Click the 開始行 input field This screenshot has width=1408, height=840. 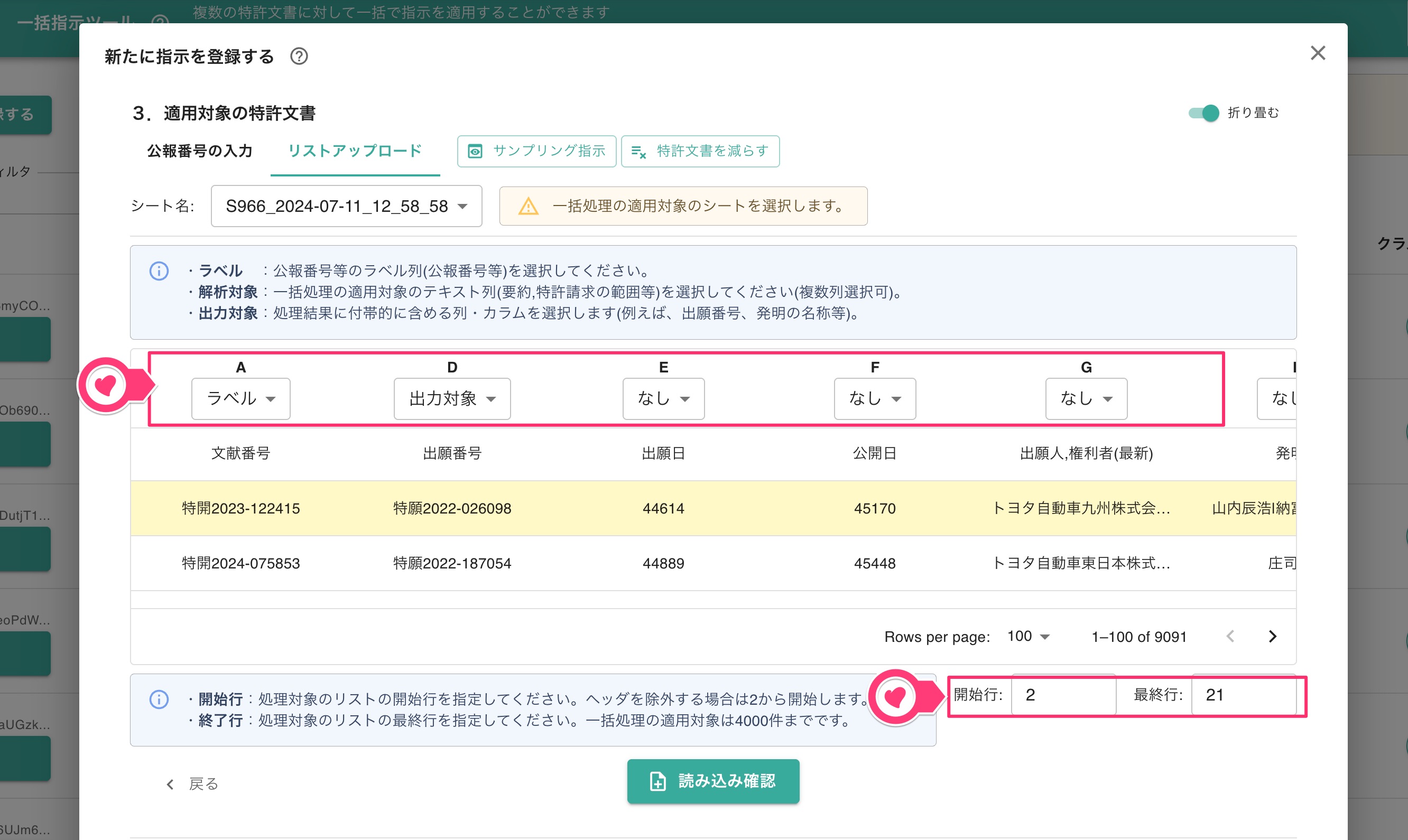point(1063,695)
